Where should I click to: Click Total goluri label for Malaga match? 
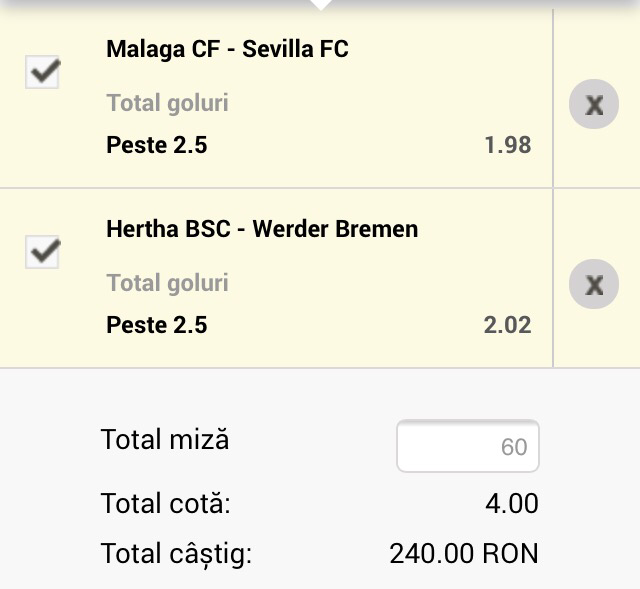[x=167, y=103]
